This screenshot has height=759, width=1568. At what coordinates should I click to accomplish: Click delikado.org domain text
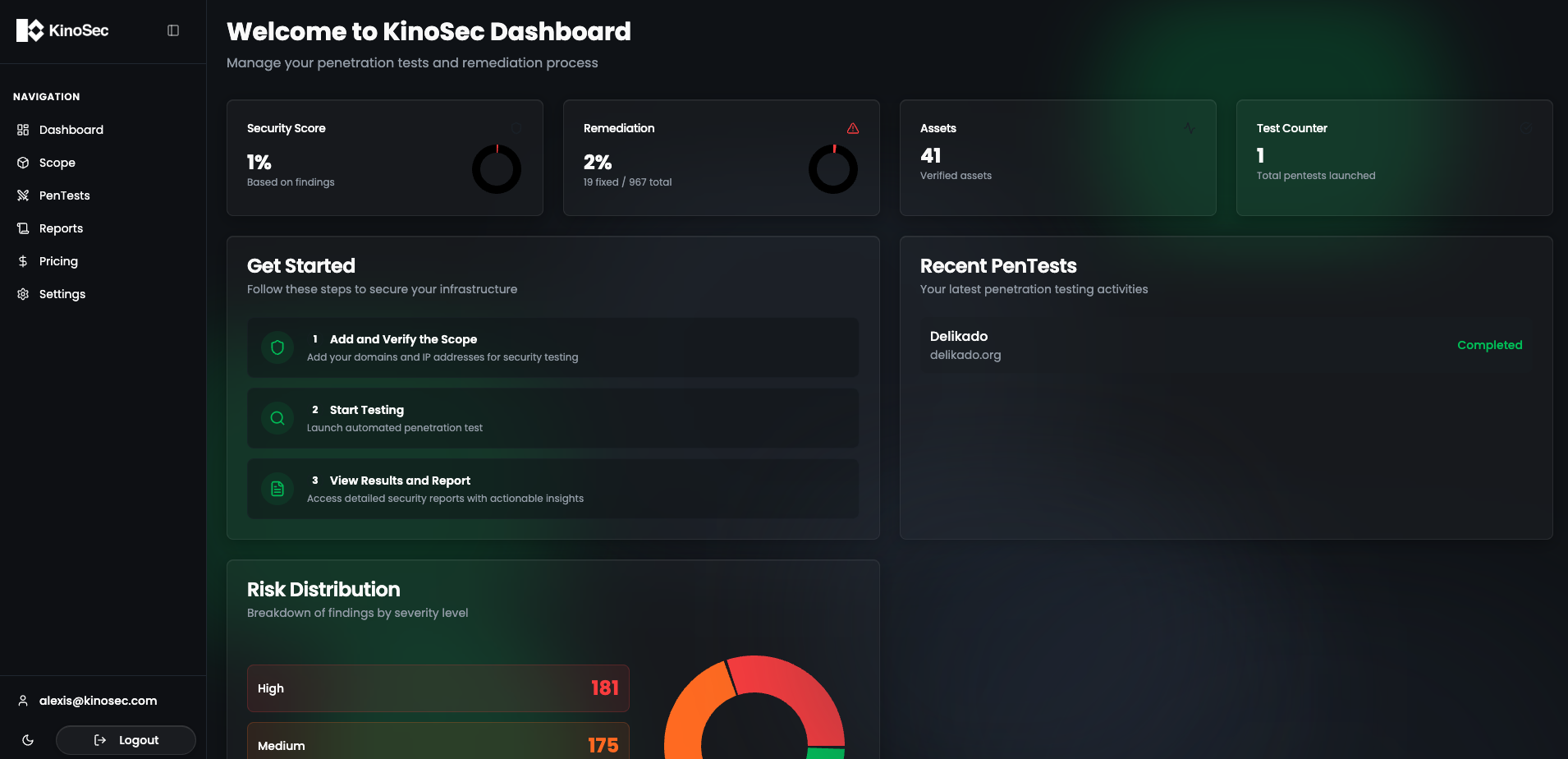965,355
